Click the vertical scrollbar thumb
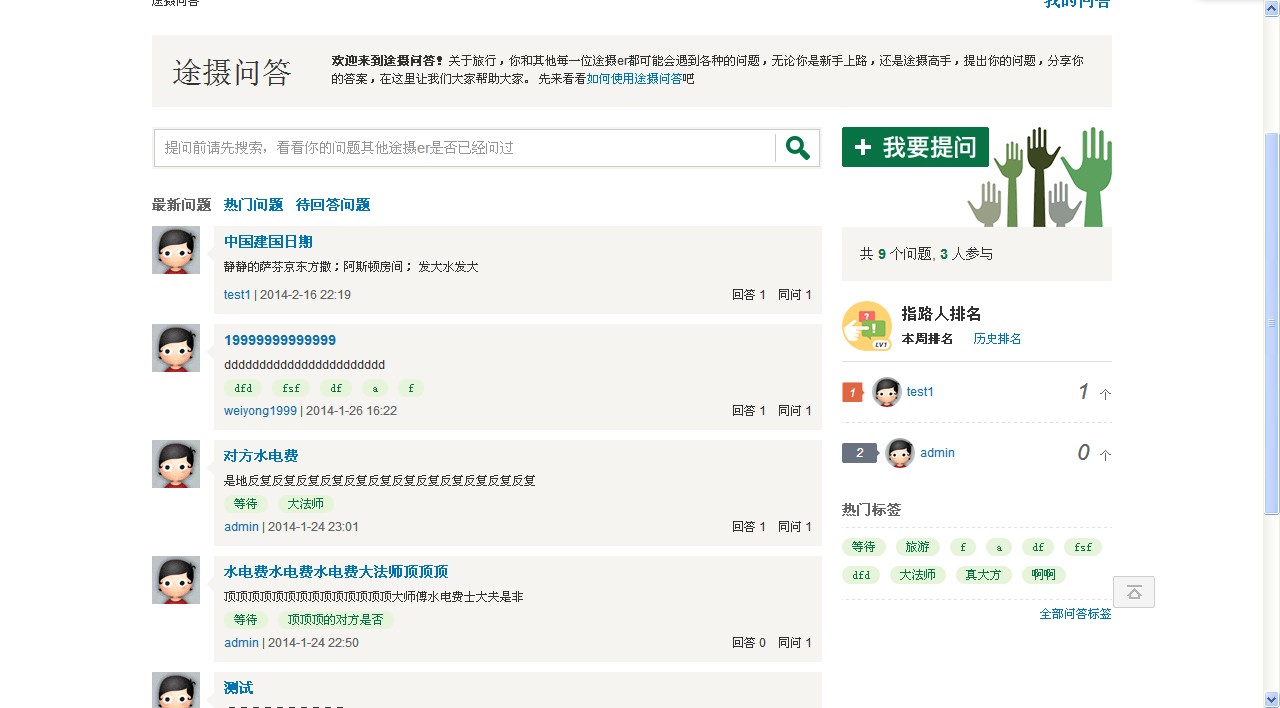Image resolution: width=1280 pixels, height=708 pixels. pyautogui.click(x=1272, y=324)
